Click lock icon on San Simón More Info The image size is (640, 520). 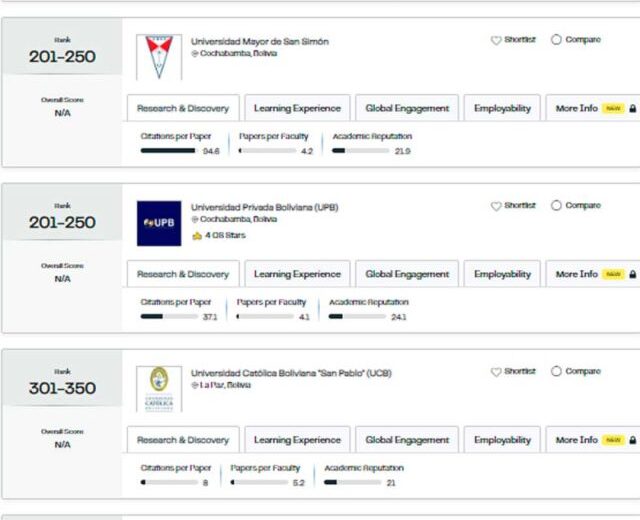point(633,109)
